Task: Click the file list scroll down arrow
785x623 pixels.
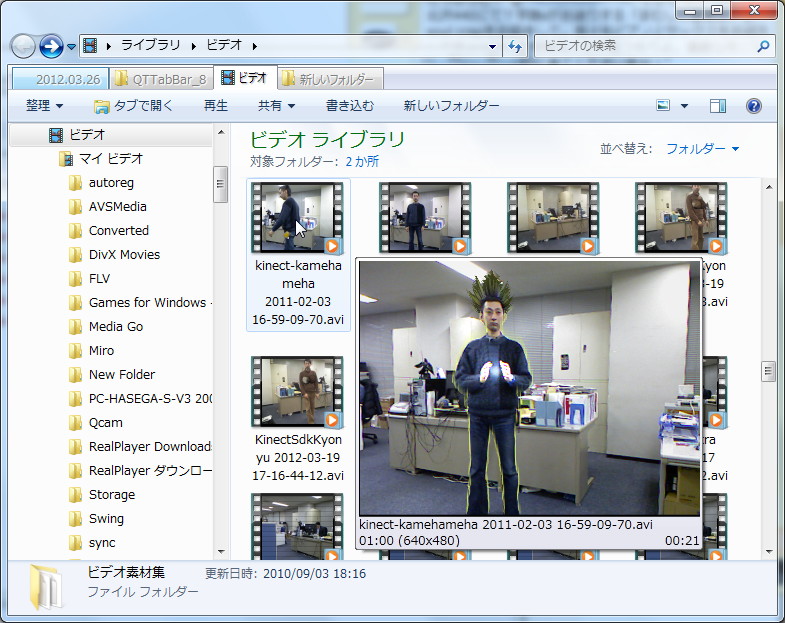Action: pyautogui.click(x=769, y=551)
